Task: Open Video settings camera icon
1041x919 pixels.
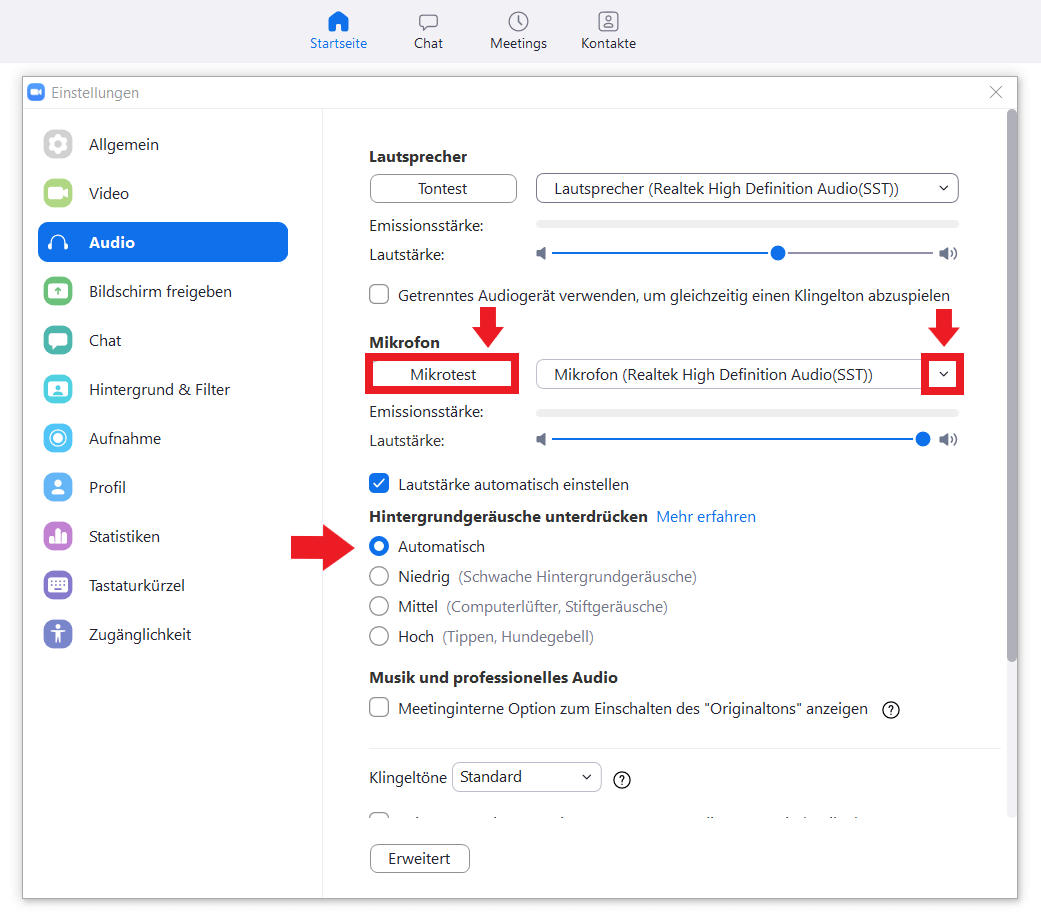Action: click(58, 194)
